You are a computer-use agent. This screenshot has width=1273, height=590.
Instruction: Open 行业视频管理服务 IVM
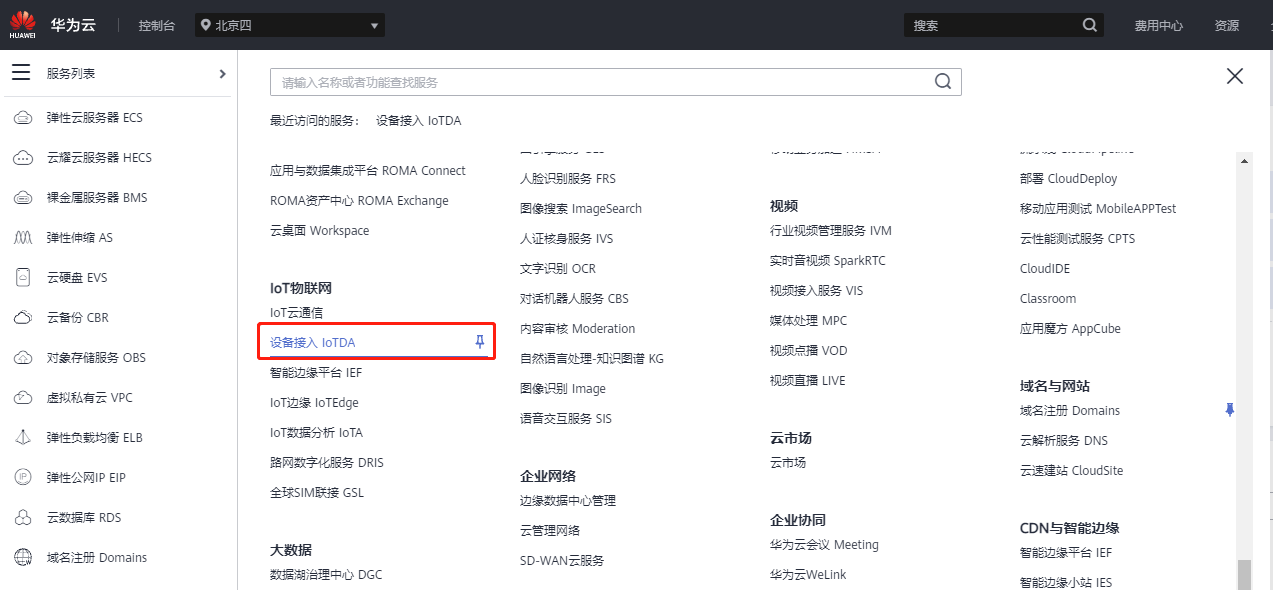pyautogui.click(x=830, y=230)
